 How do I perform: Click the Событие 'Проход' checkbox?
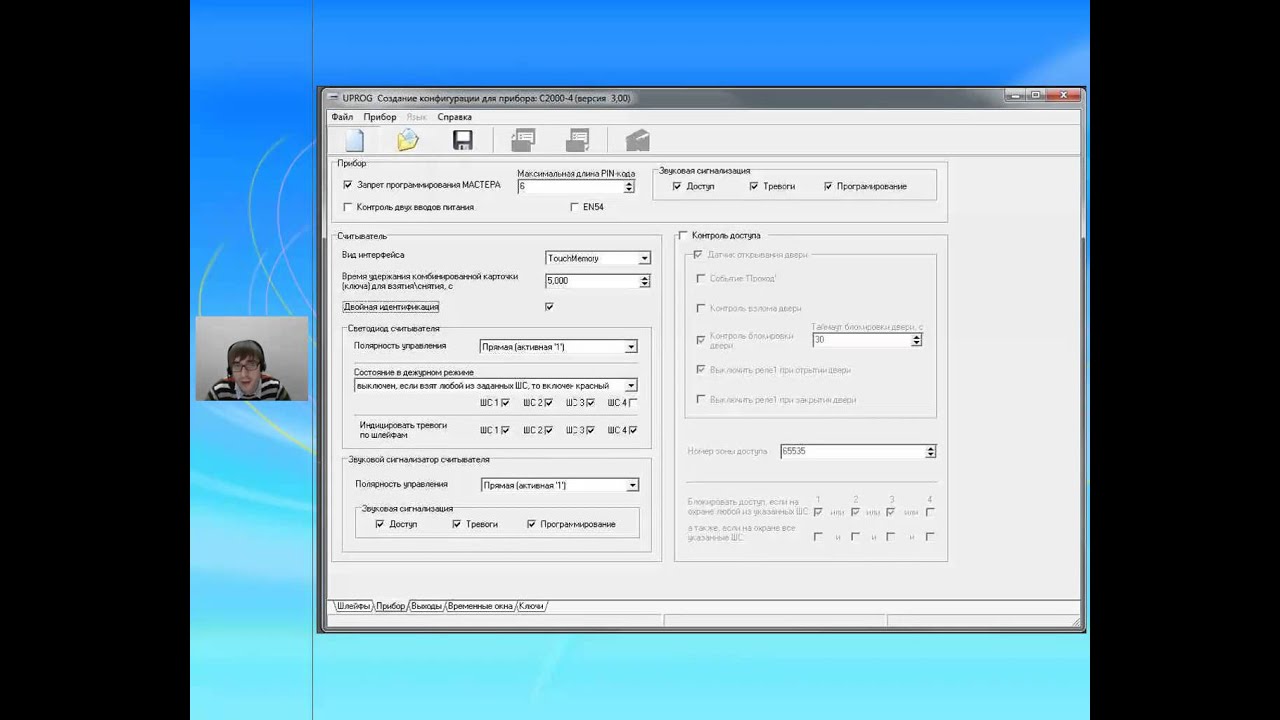[x=701, y=278]
